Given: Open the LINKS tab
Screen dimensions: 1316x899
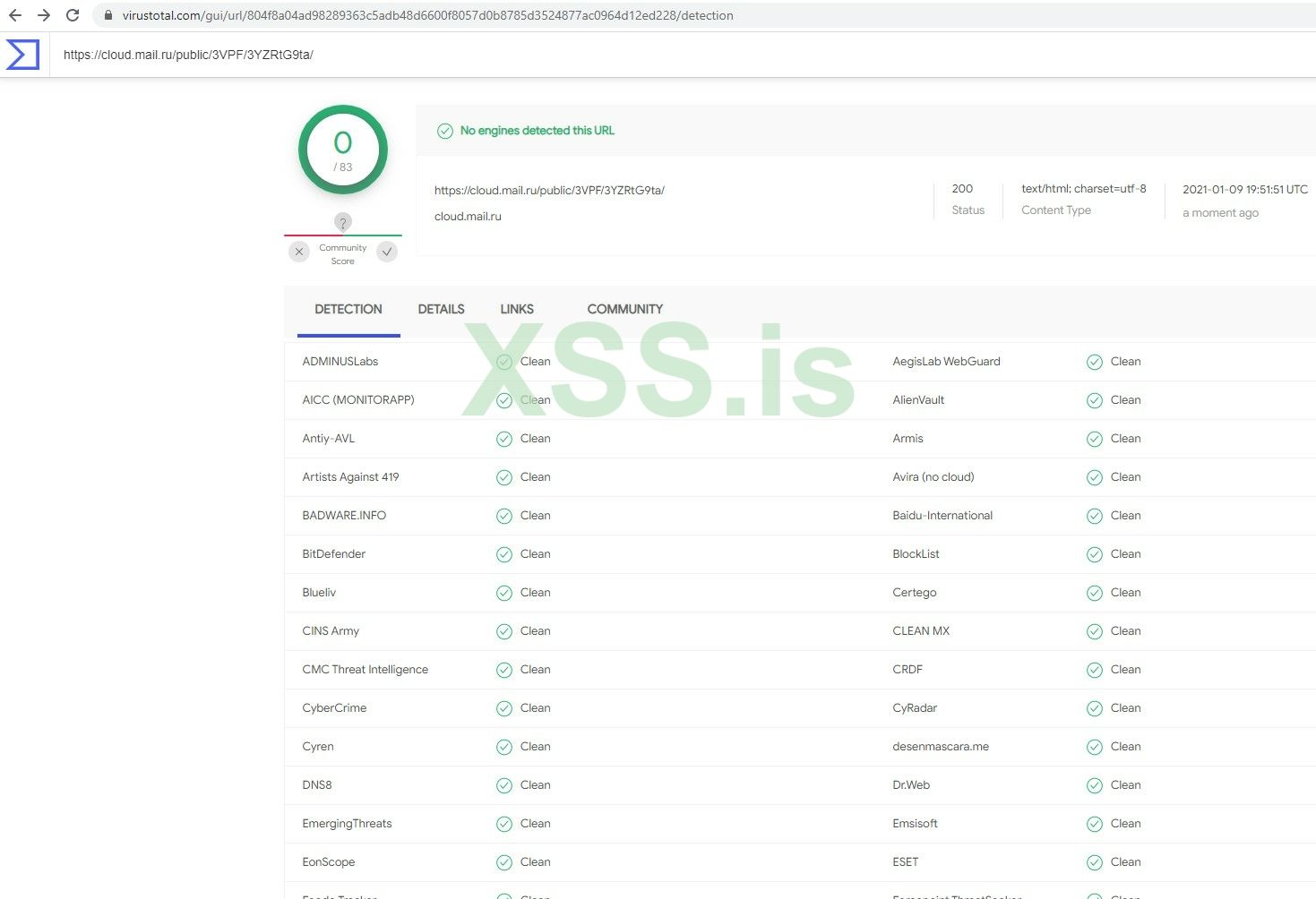Looking at the screenshot, I should point(517,309).
